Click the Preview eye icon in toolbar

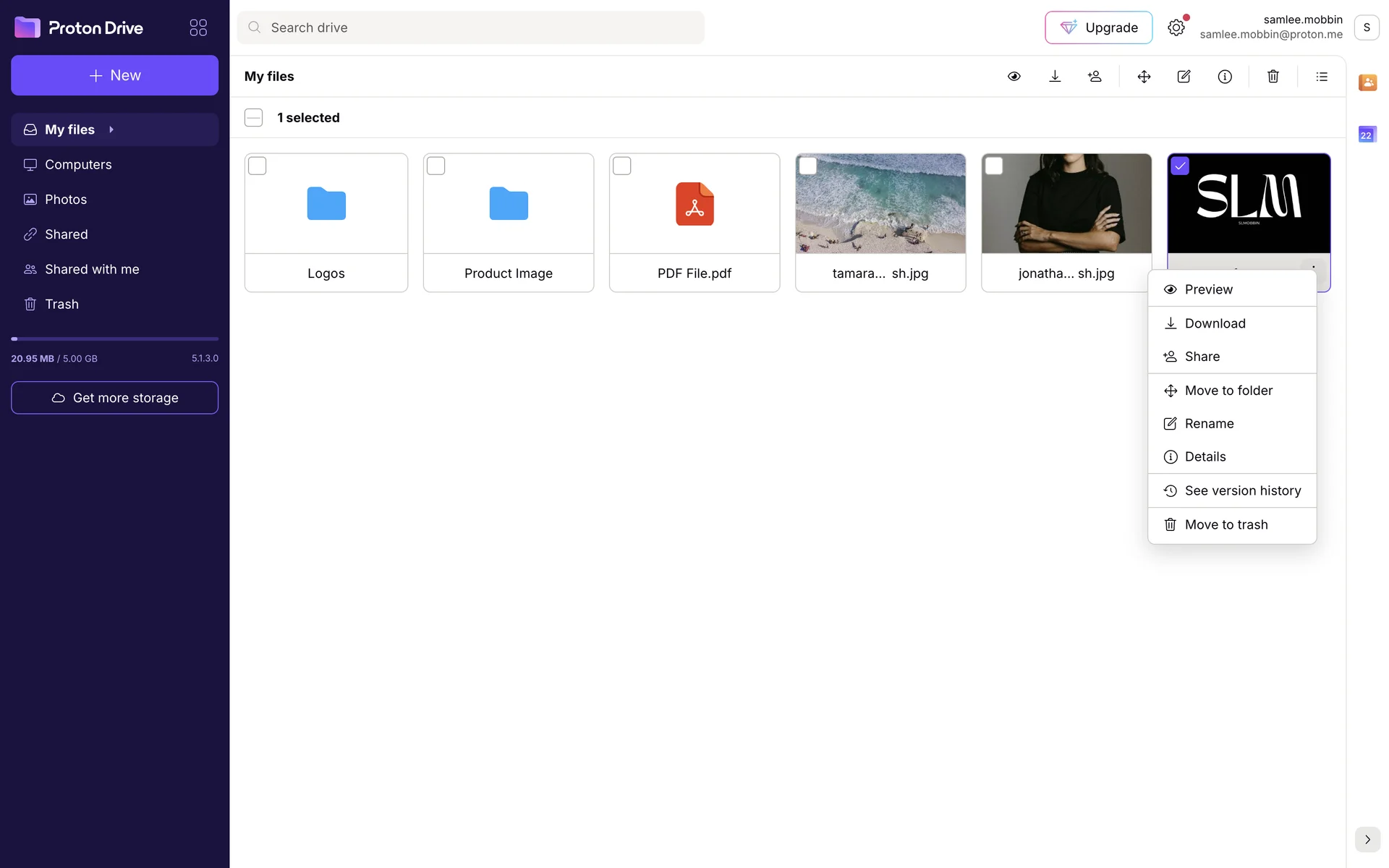coord(1014,77)
